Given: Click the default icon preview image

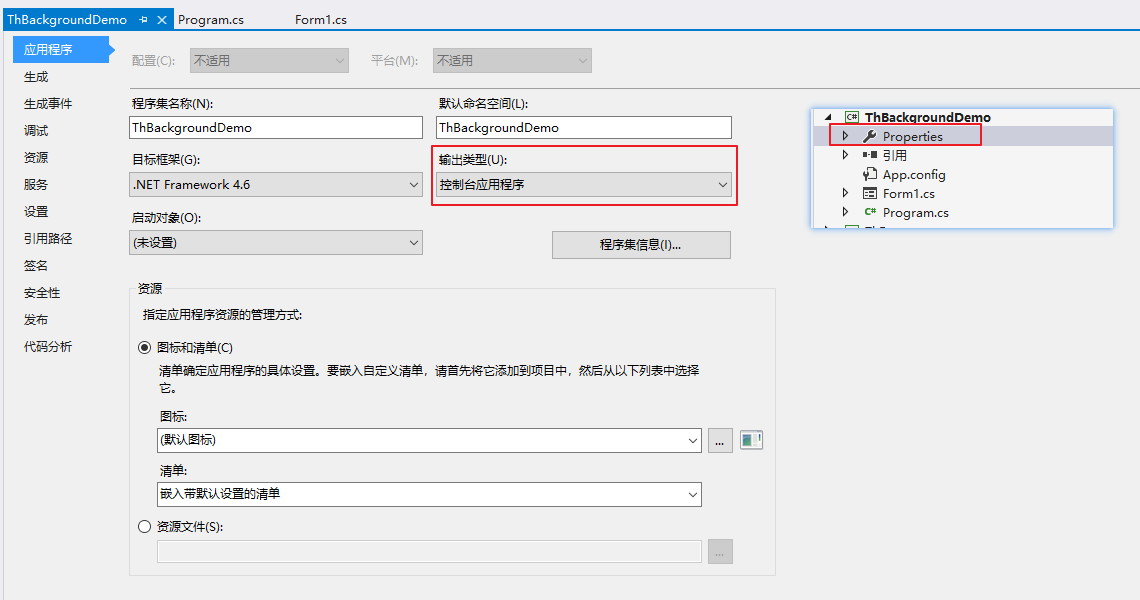Looking at the screenshot, I should click(x=751, y=440).
